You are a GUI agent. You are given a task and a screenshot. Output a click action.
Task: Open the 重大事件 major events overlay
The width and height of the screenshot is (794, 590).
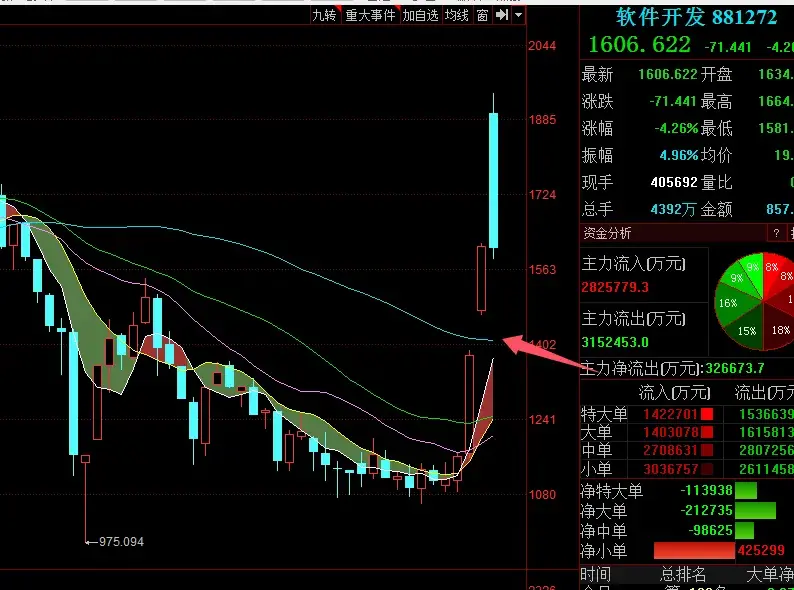click(370, 15)
